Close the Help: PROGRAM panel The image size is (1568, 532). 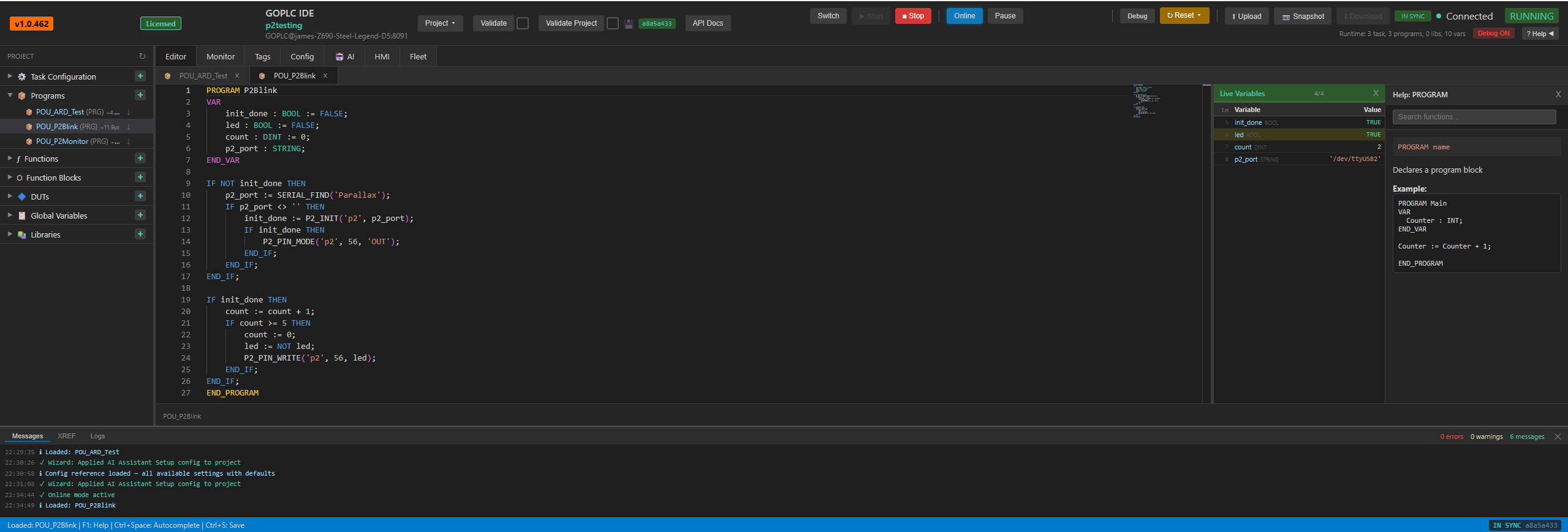(x=1558, y=95)
